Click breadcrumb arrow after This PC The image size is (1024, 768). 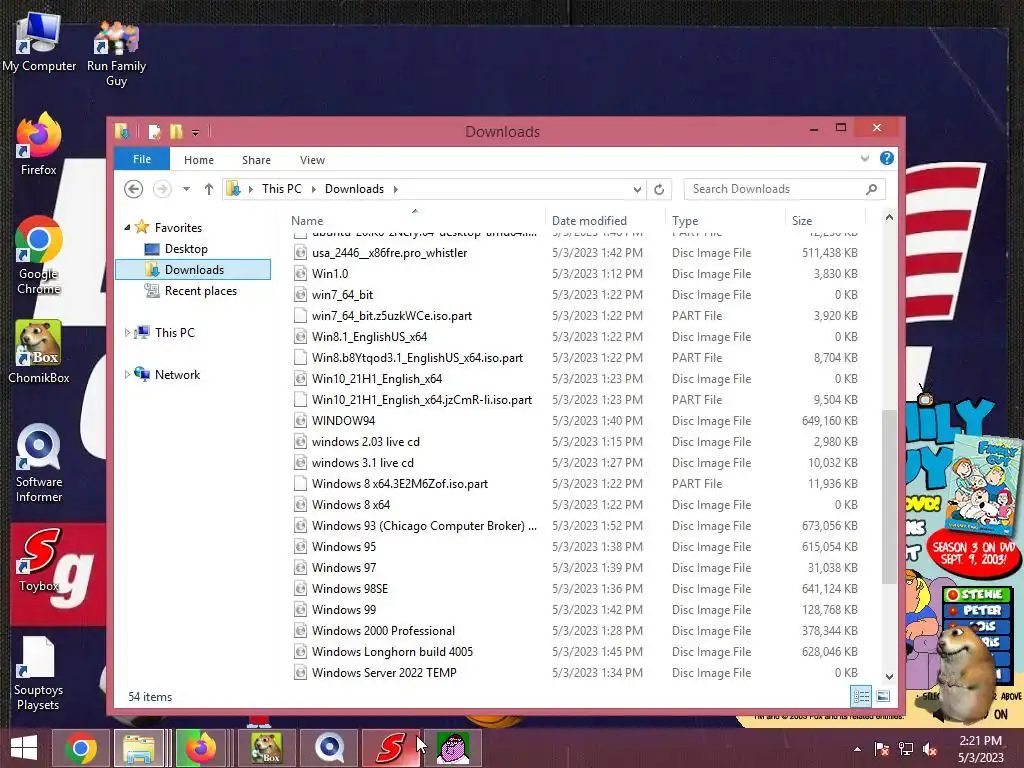click(313, 189)
